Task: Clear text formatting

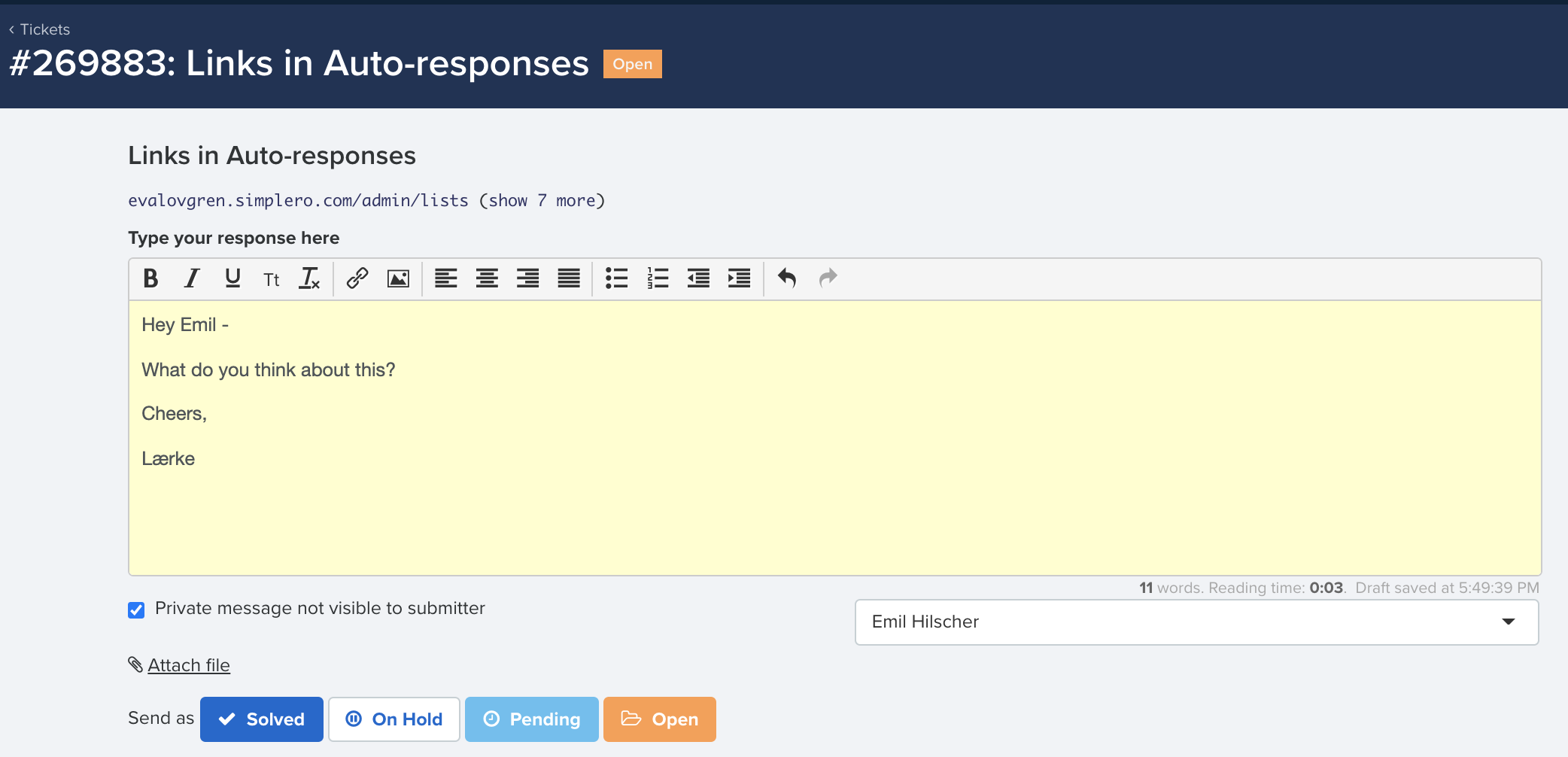Action: (x=309, y=278)
